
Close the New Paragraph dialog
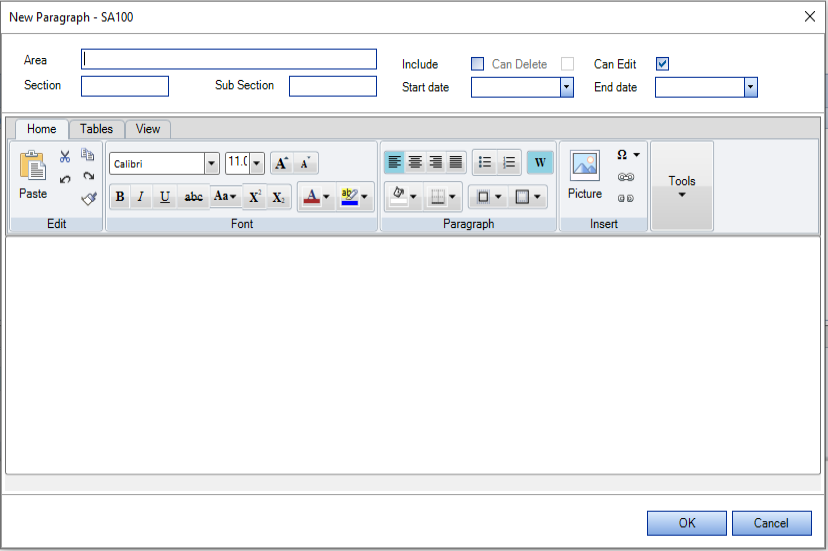[810, 16]
